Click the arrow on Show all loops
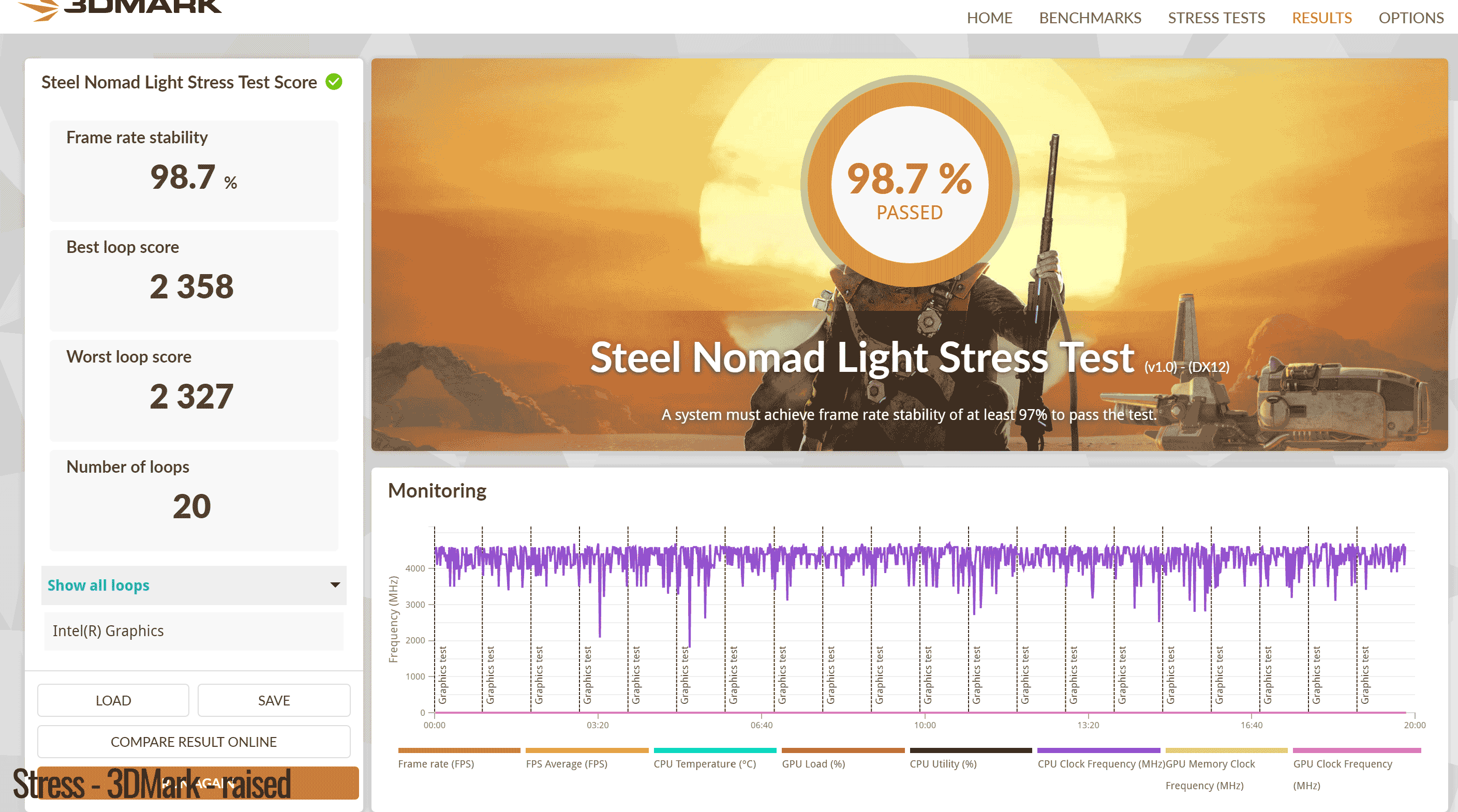Screen dimensions: 1458x812 coord(335,585)
